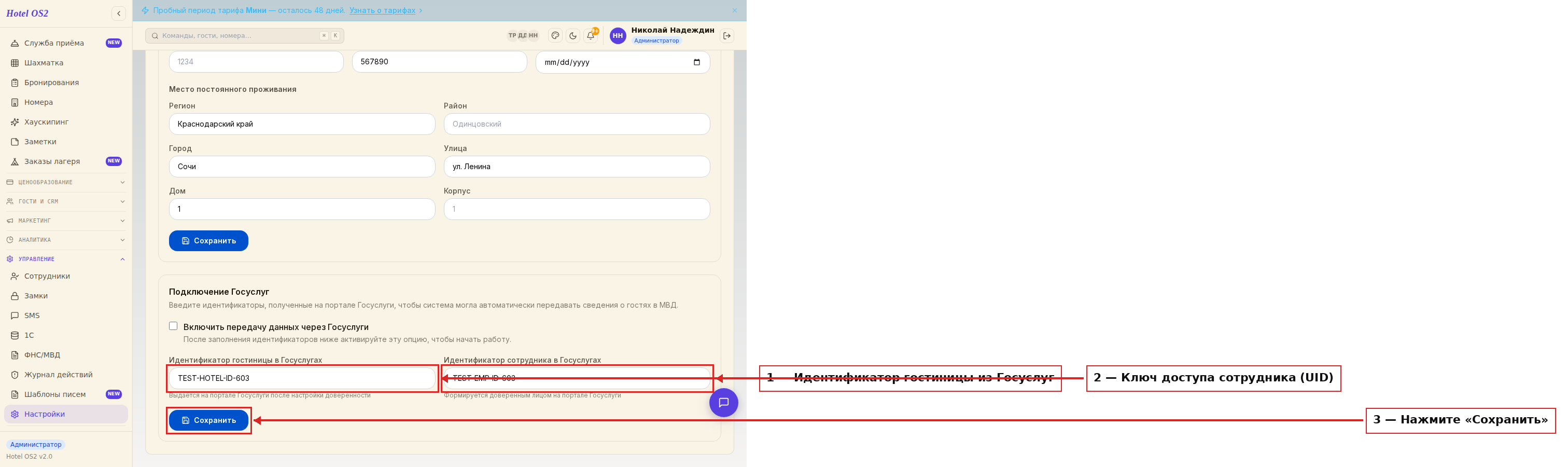This screenshot has height=467, width=1568.
Task: Expand Гости и CRM group
Action: [x=66, y=201]
